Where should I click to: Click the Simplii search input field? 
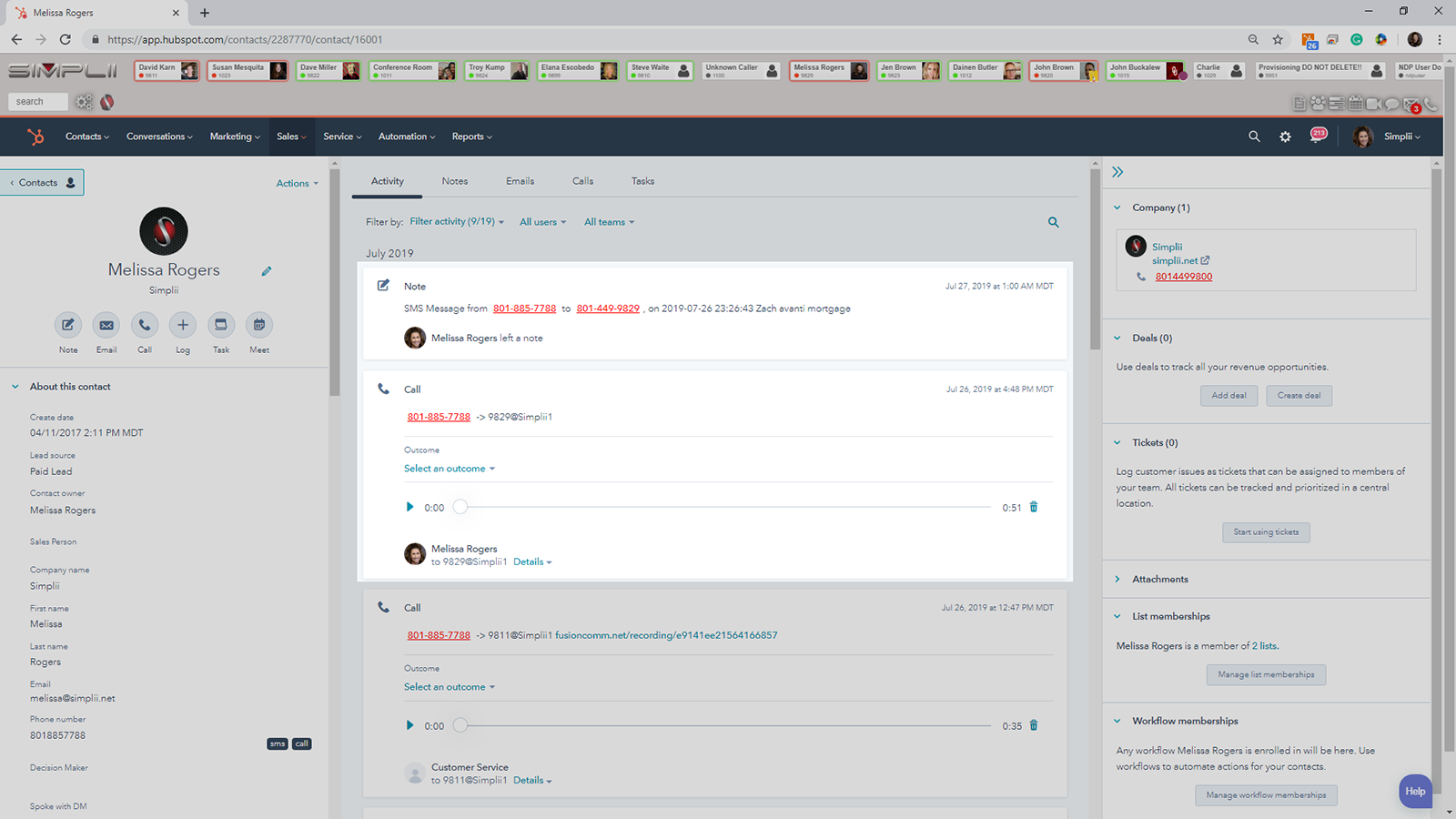(x=38, y=102)
